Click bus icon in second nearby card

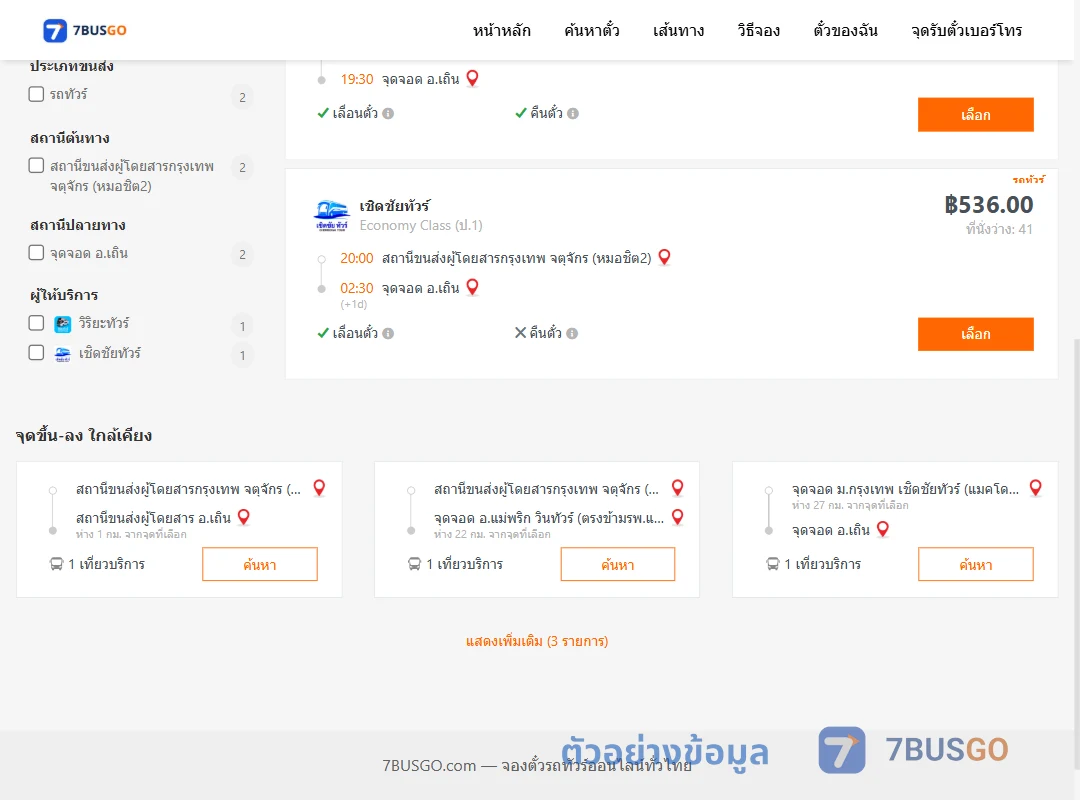point(415,564)
